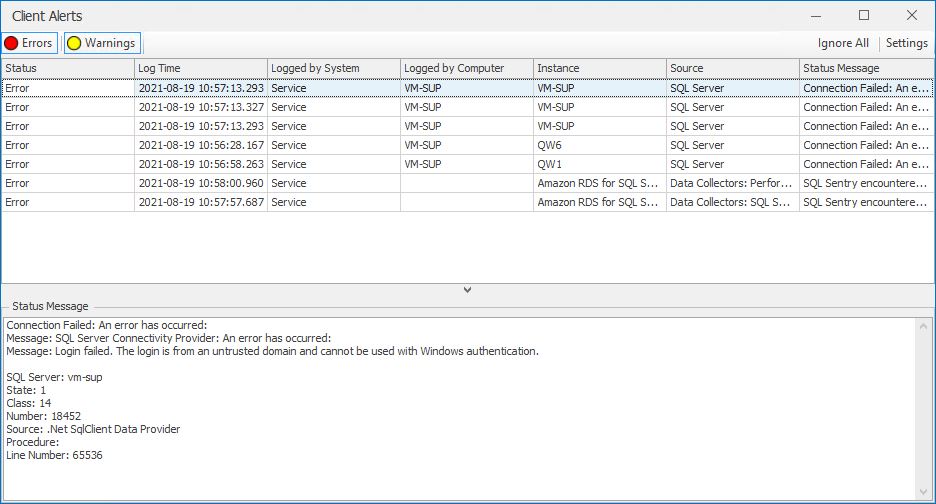
Task: Select row logged at 10:56:28.167
Action: (467, 145)
